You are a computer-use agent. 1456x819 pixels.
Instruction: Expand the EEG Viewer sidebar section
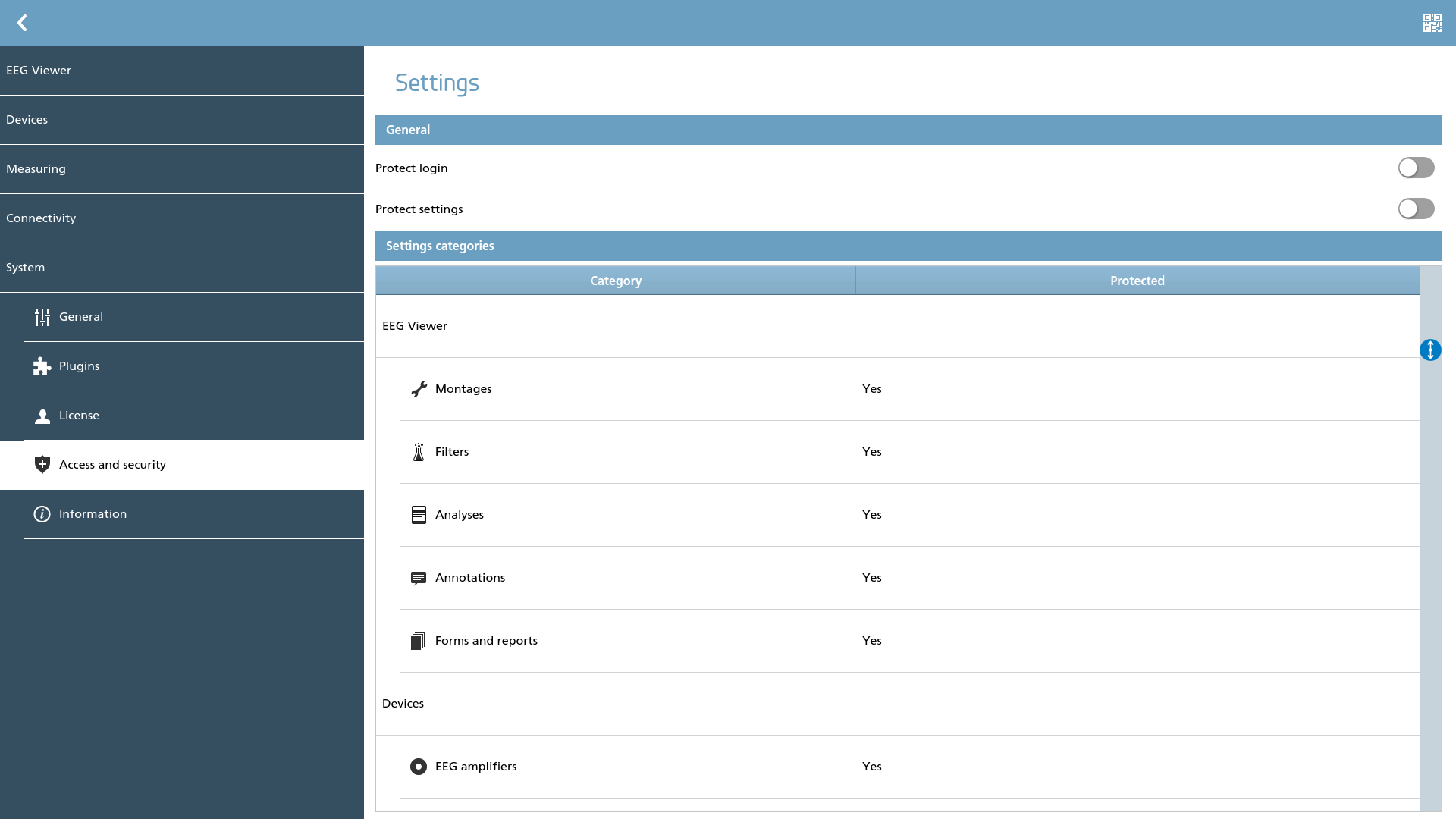182,71
